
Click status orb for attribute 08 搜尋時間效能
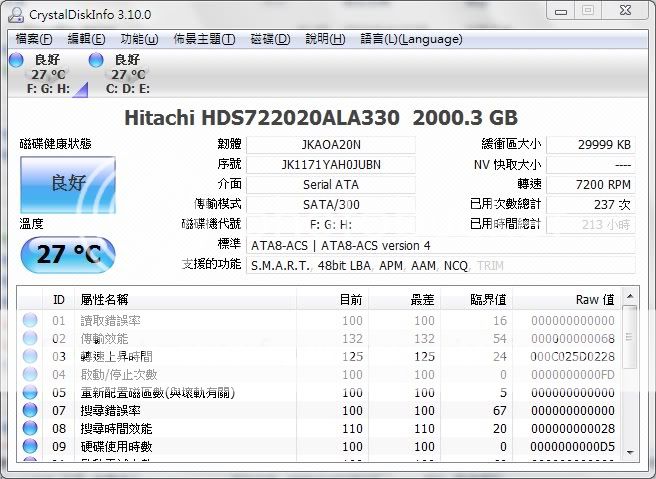pos(30,428)
